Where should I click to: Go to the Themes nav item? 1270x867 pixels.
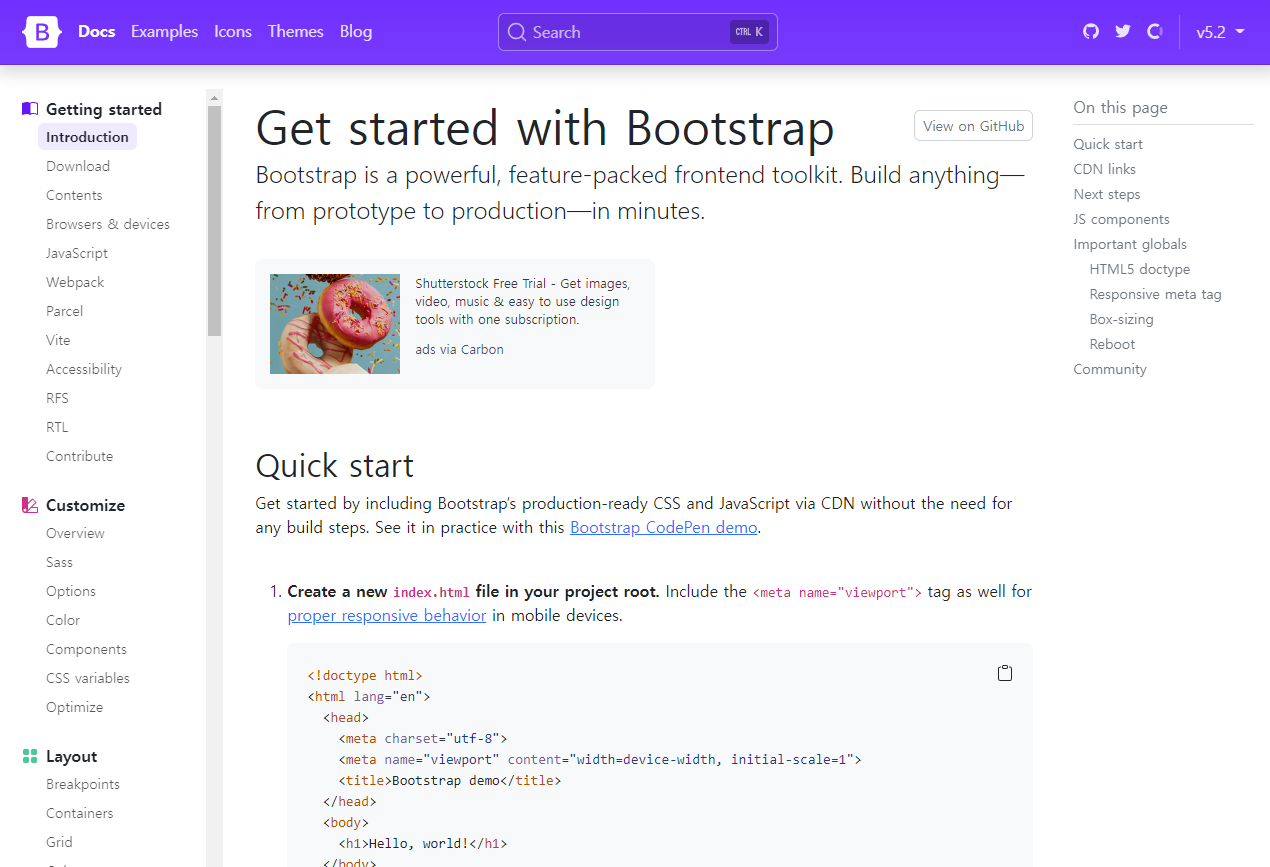(x=296, y=32)
